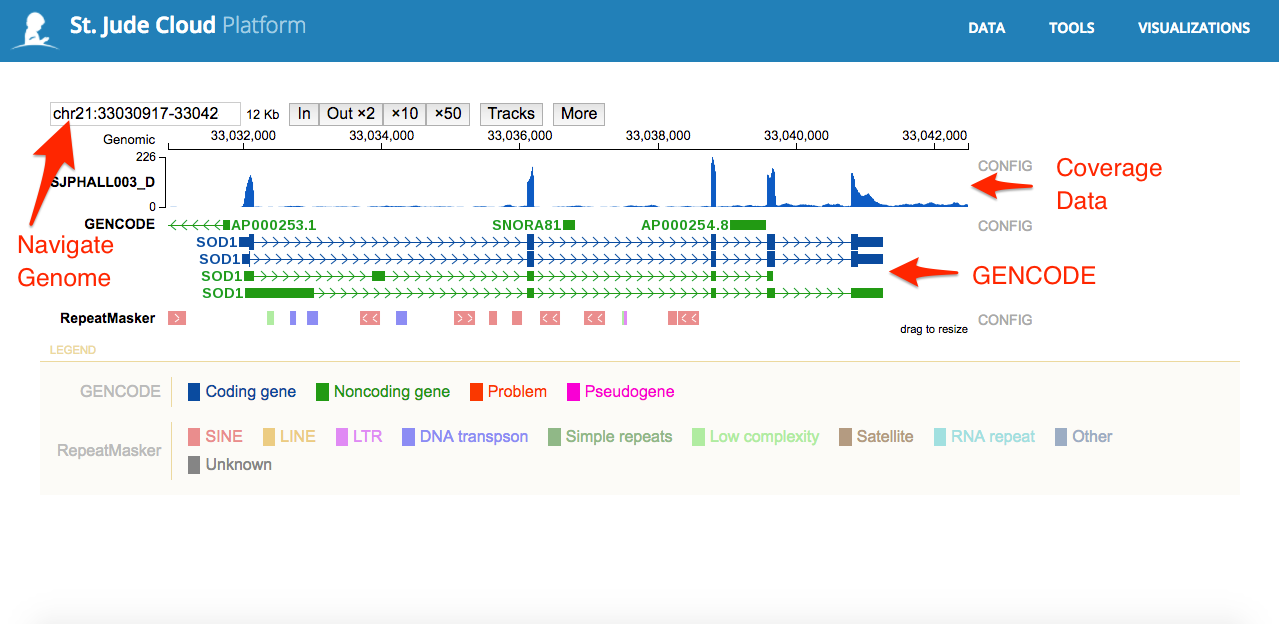Image resolution: width=1279 pixels, height=624 pixels.
Task: Click the St. Jude Cloud logo icon
Action: point(34,29)
